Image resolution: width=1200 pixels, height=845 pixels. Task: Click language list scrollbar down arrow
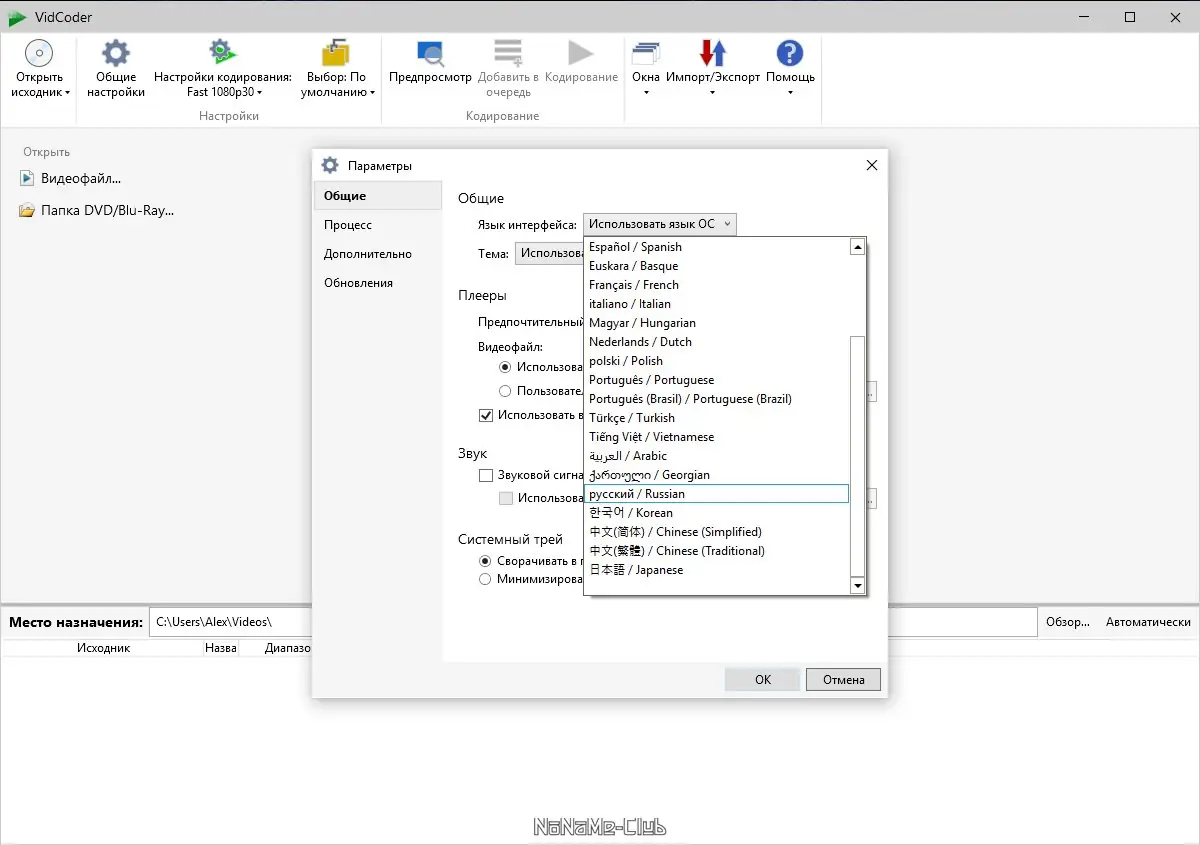(857, 586)
